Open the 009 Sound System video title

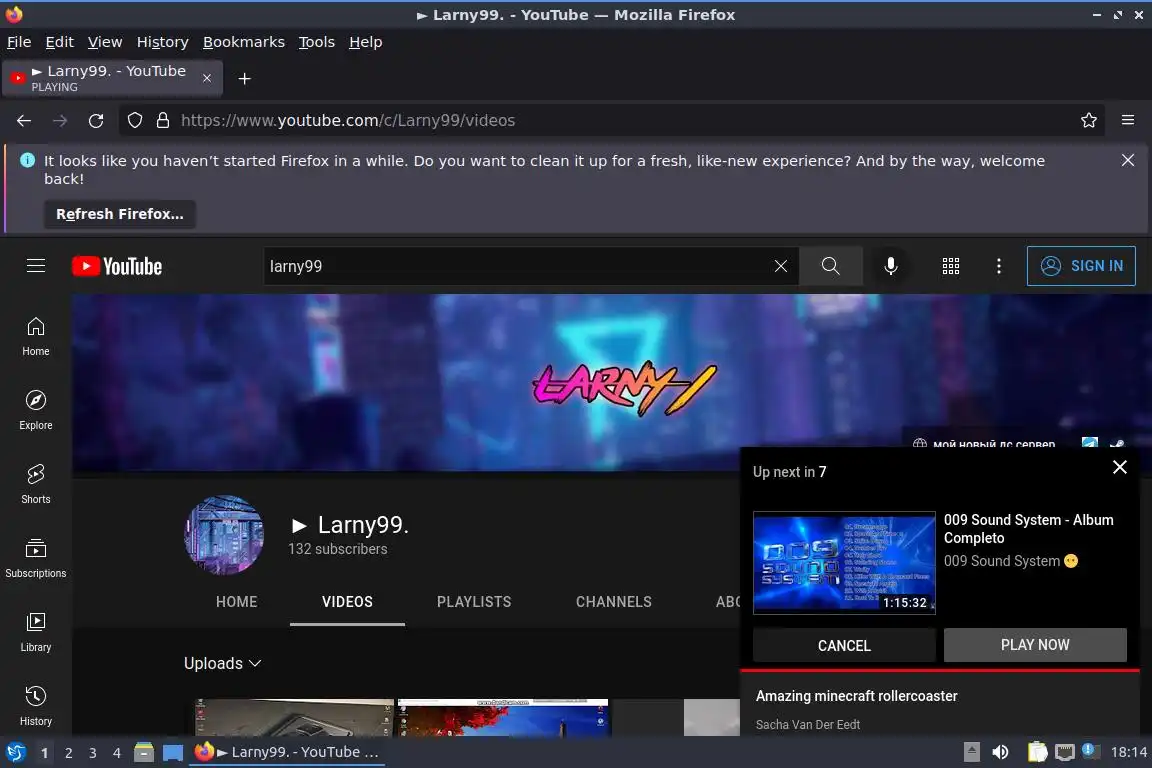pyautogui.click(x=1029, y=529)
